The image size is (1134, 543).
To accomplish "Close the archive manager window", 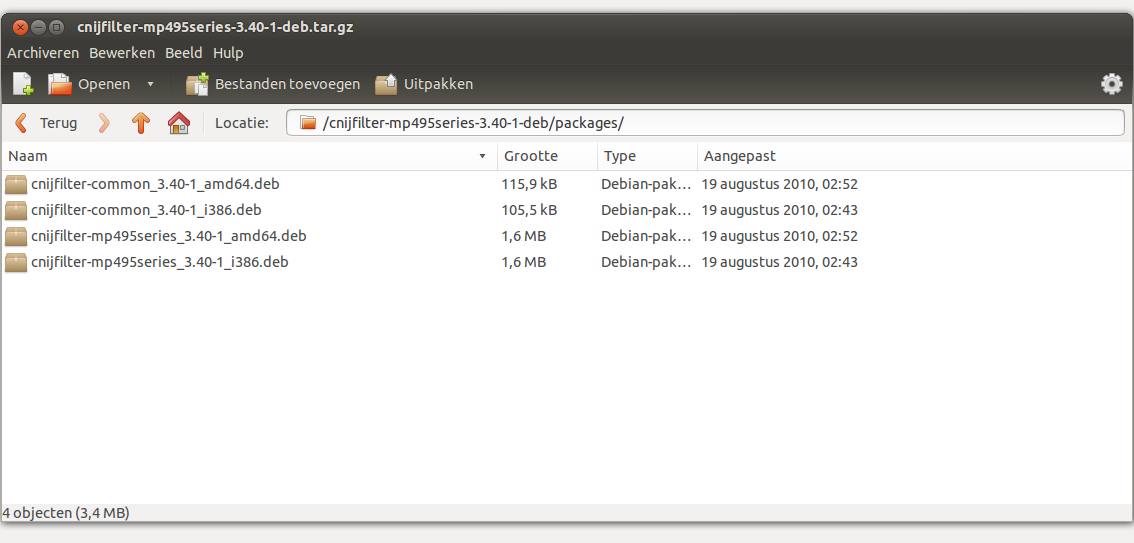I will coord(20,27).
